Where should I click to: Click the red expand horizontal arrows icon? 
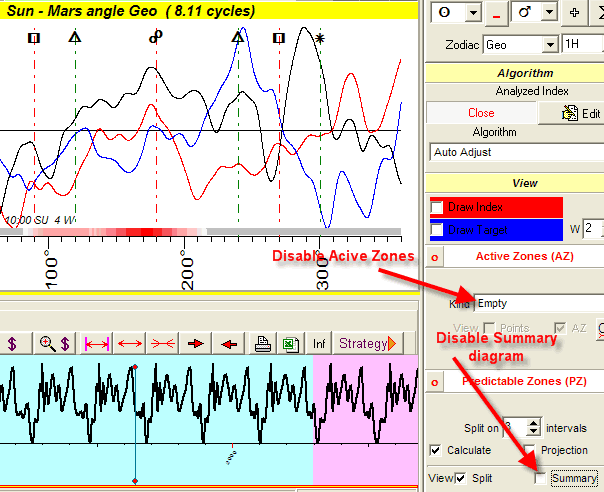pyautogui.click(x=131, y=343)
